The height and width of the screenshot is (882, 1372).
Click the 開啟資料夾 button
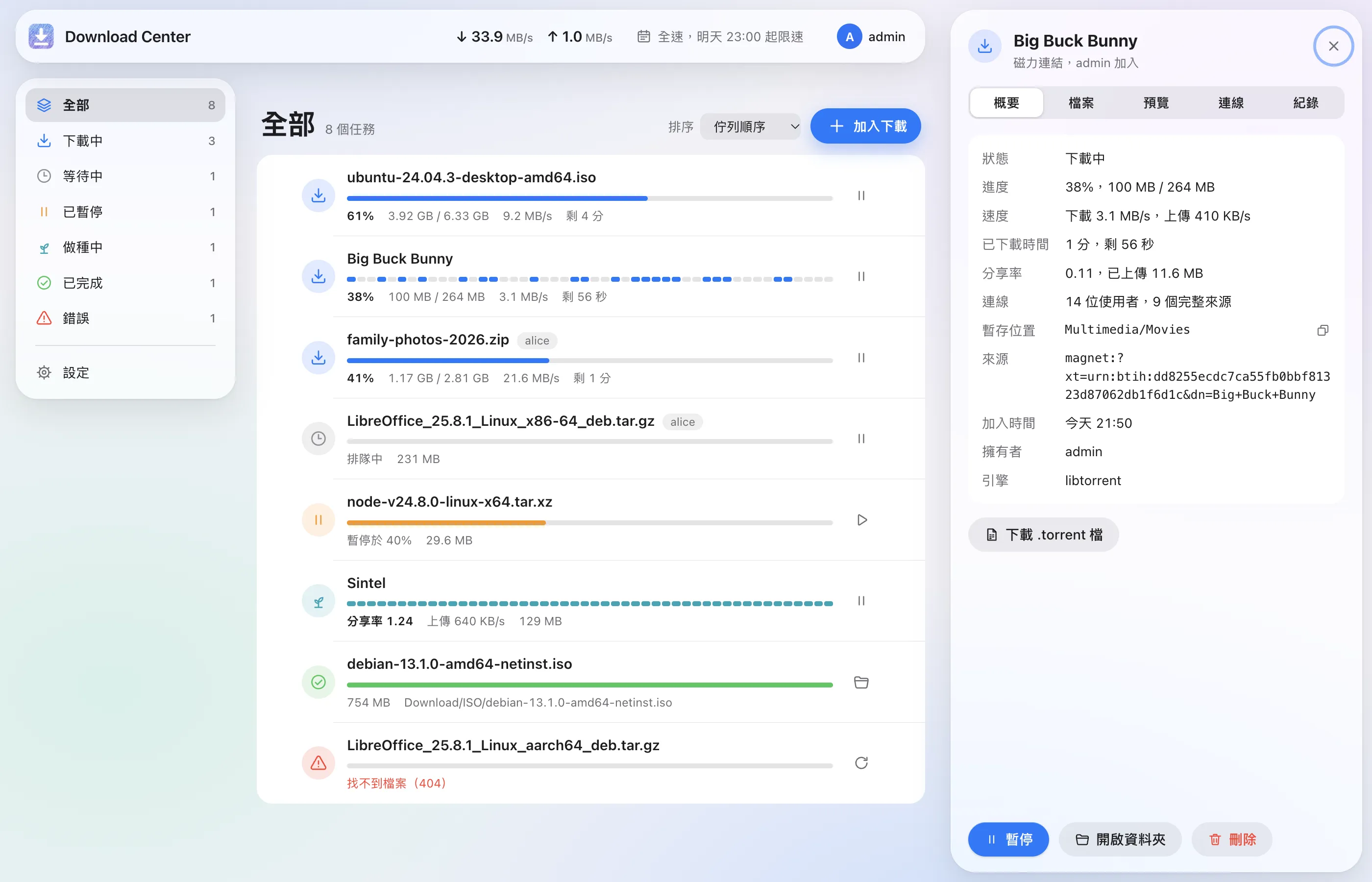click(x=1120, y=840)
